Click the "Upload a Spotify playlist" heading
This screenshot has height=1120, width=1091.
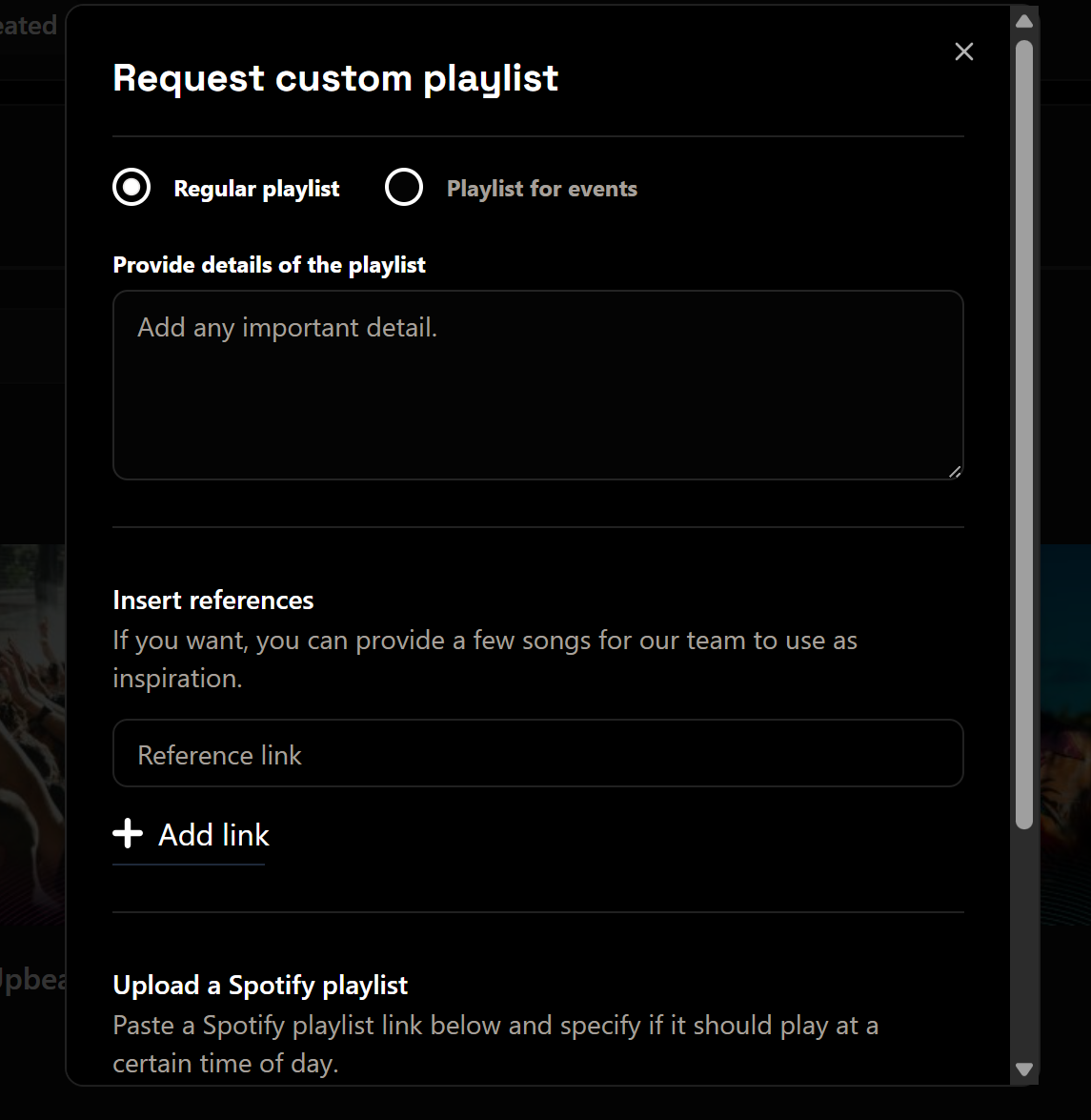tap(260, 986)
